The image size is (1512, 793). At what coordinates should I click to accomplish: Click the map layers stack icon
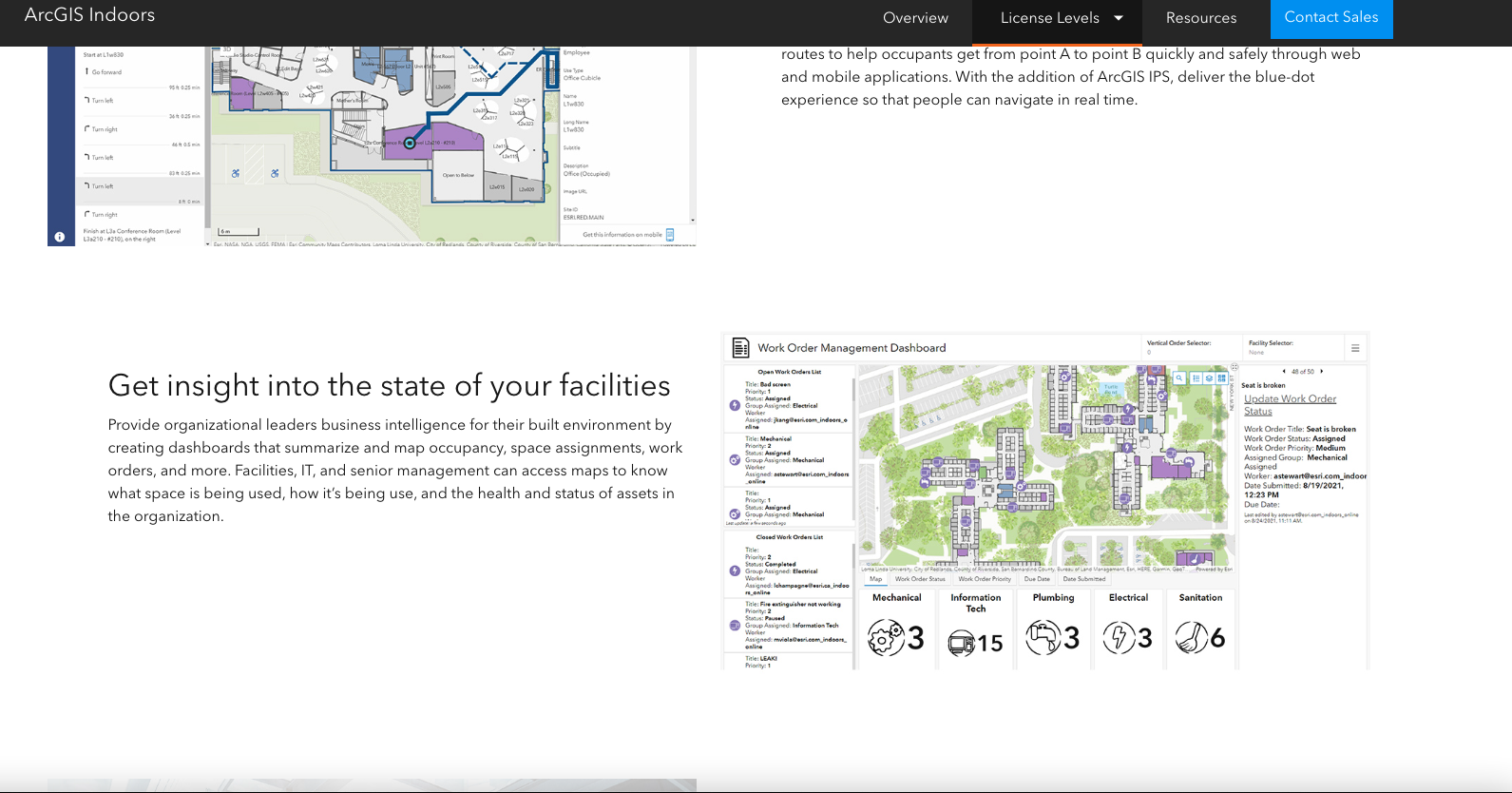click(1209, 378)
